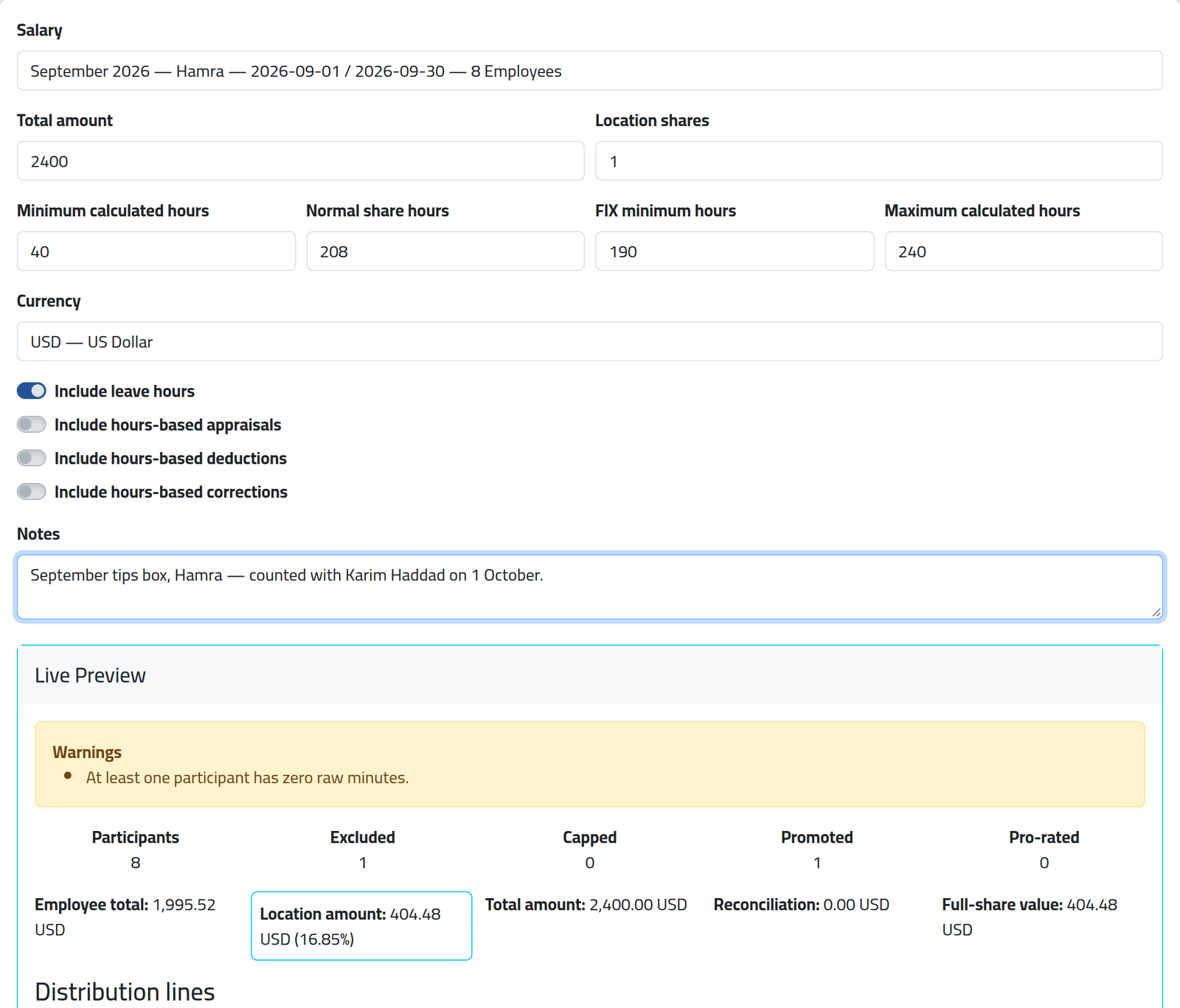
Task: Click the Location amount 404.48 USD box
Action: pyautogui.click(x=361, y=926)
